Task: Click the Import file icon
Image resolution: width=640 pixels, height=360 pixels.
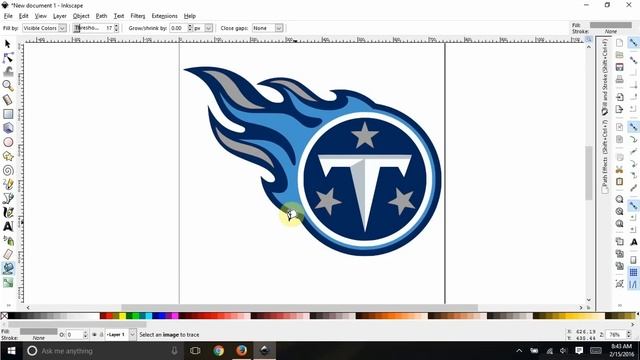Action: pyautogui.click(x=619, y=97)
